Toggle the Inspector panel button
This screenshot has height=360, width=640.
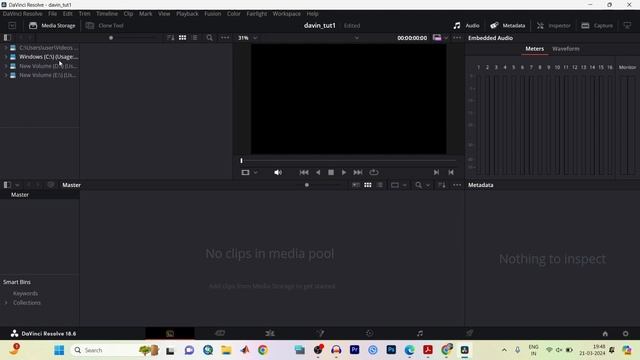(553, 25)
